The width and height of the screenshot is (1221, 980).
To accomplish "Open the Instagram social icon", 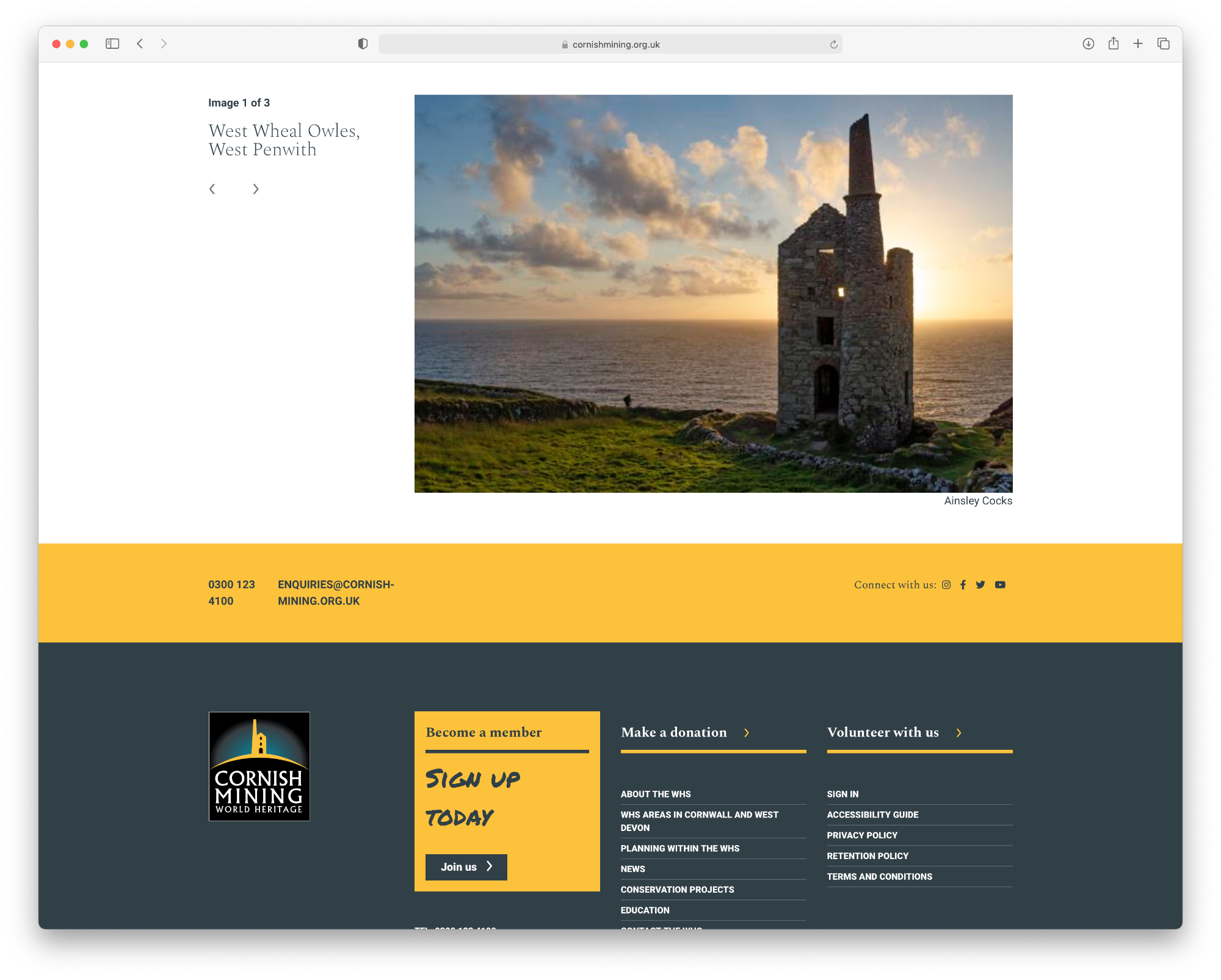I will (x=946, y=584).
